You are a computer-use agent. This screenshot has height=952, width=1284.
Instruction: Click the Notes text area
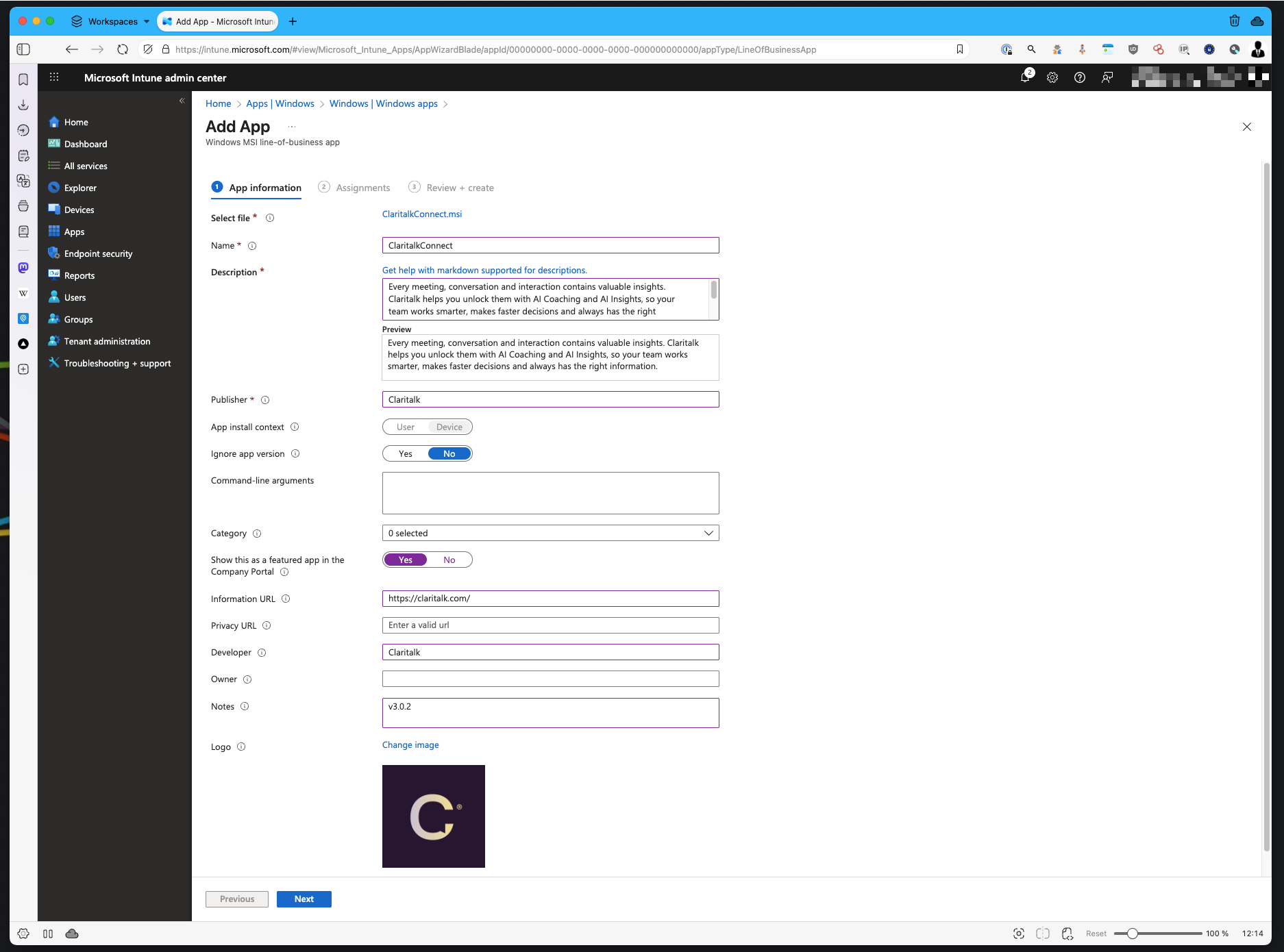click(550, 713)
